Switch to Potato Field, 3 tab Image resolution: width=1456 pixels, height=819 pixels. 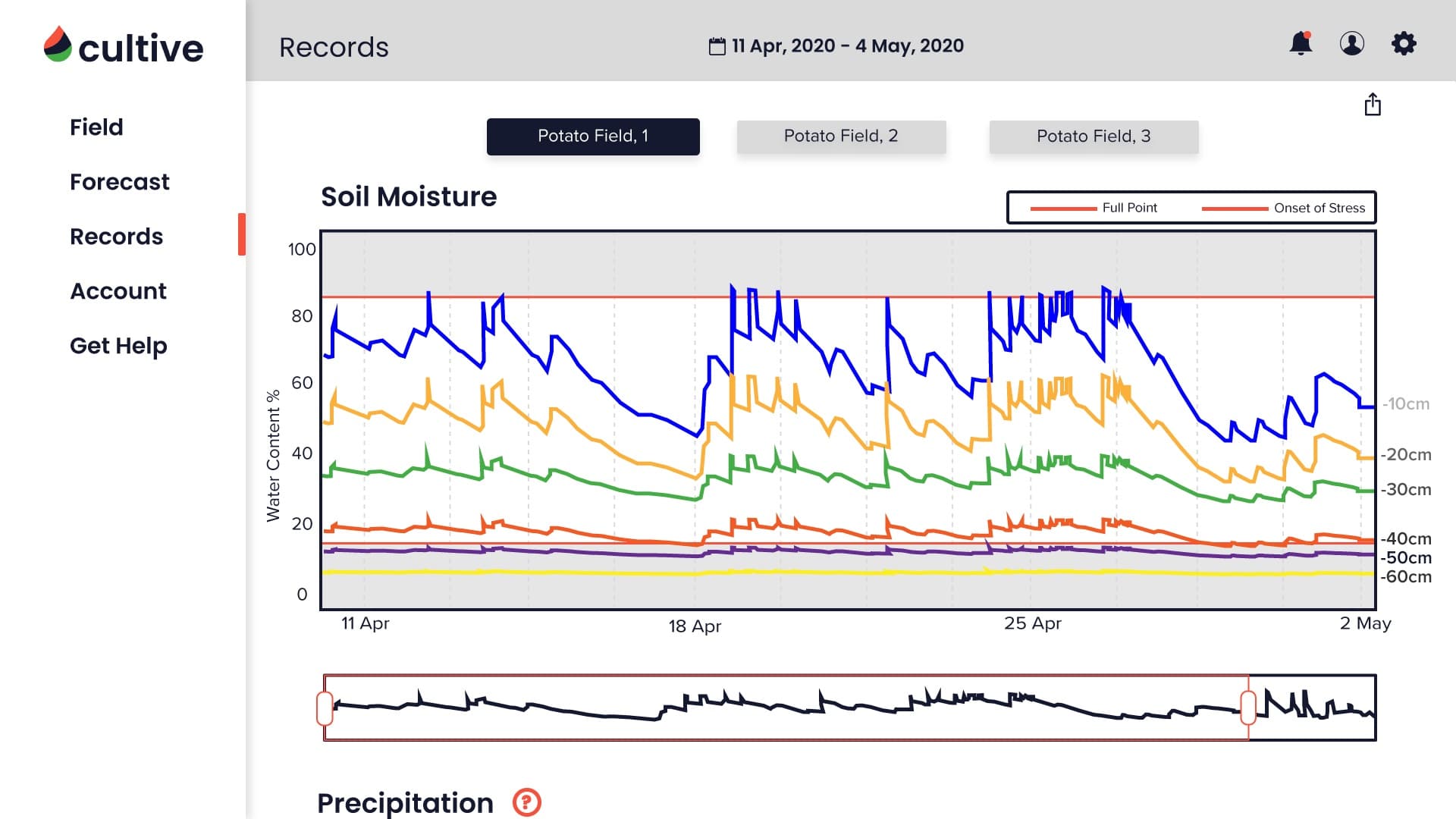pos(1094,136)
